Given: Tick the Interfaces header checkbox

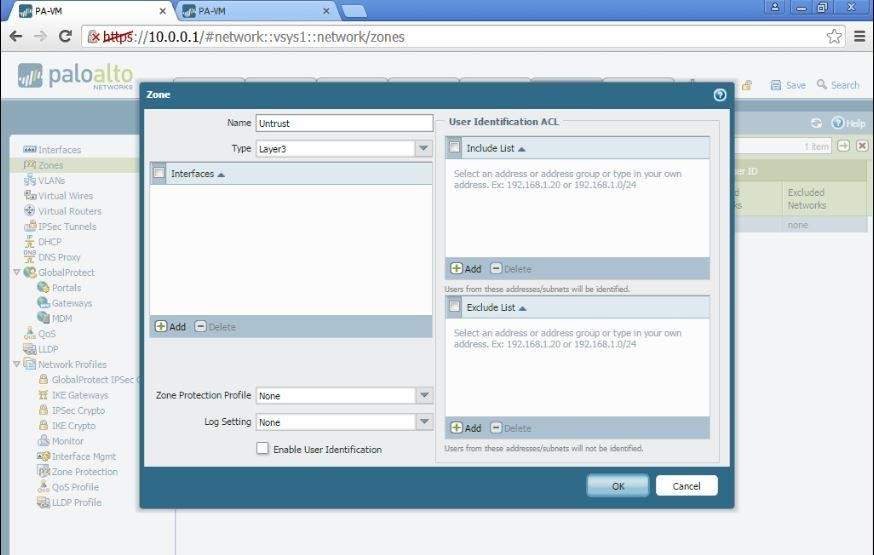Looking at the screenshot, I should [159, 173].
